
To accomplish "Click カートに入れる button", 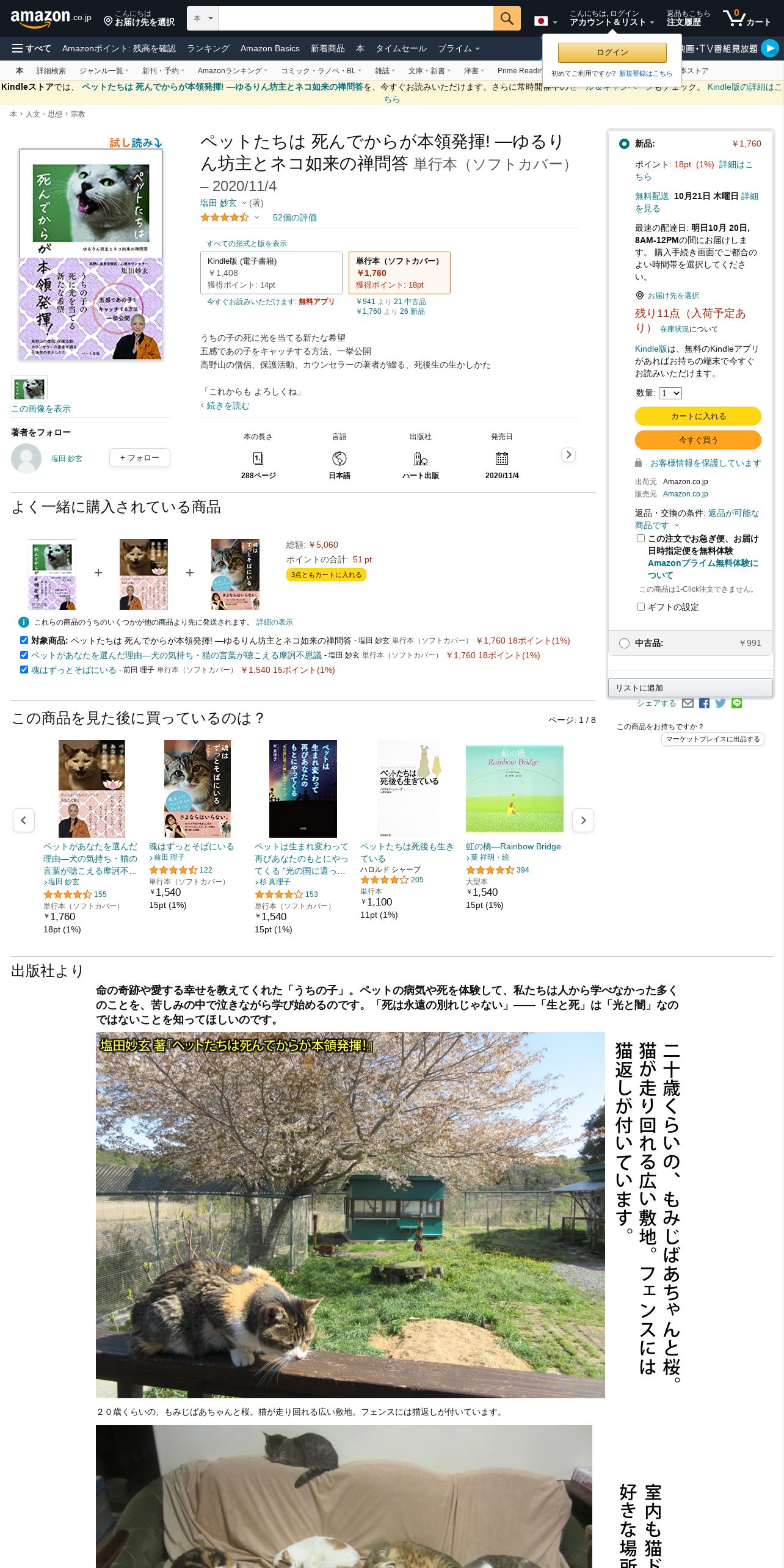I will coord(698,416).
